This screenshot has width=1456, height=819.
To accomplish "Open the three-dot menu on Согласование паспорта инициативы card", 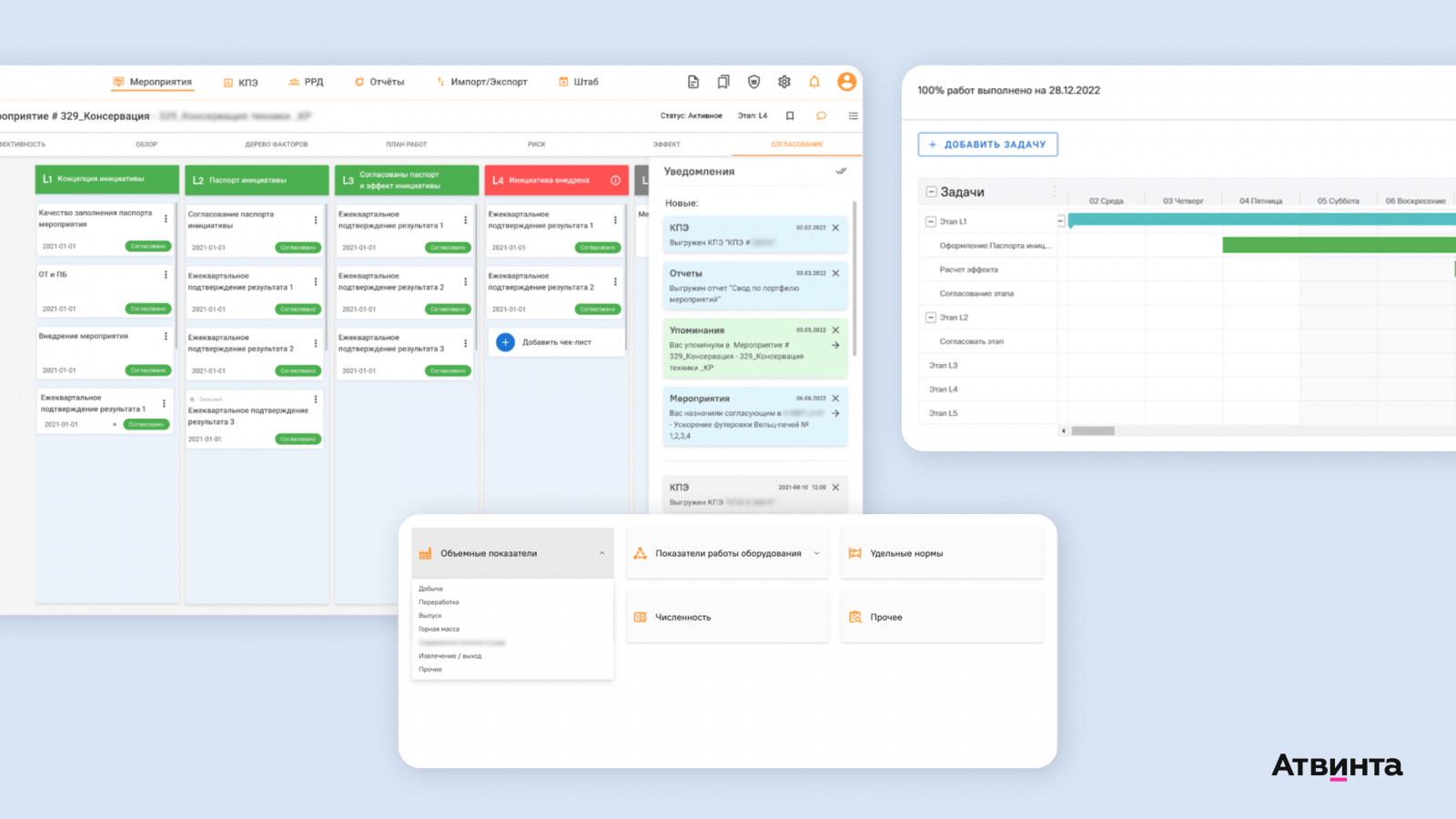I will click(316, 220).
